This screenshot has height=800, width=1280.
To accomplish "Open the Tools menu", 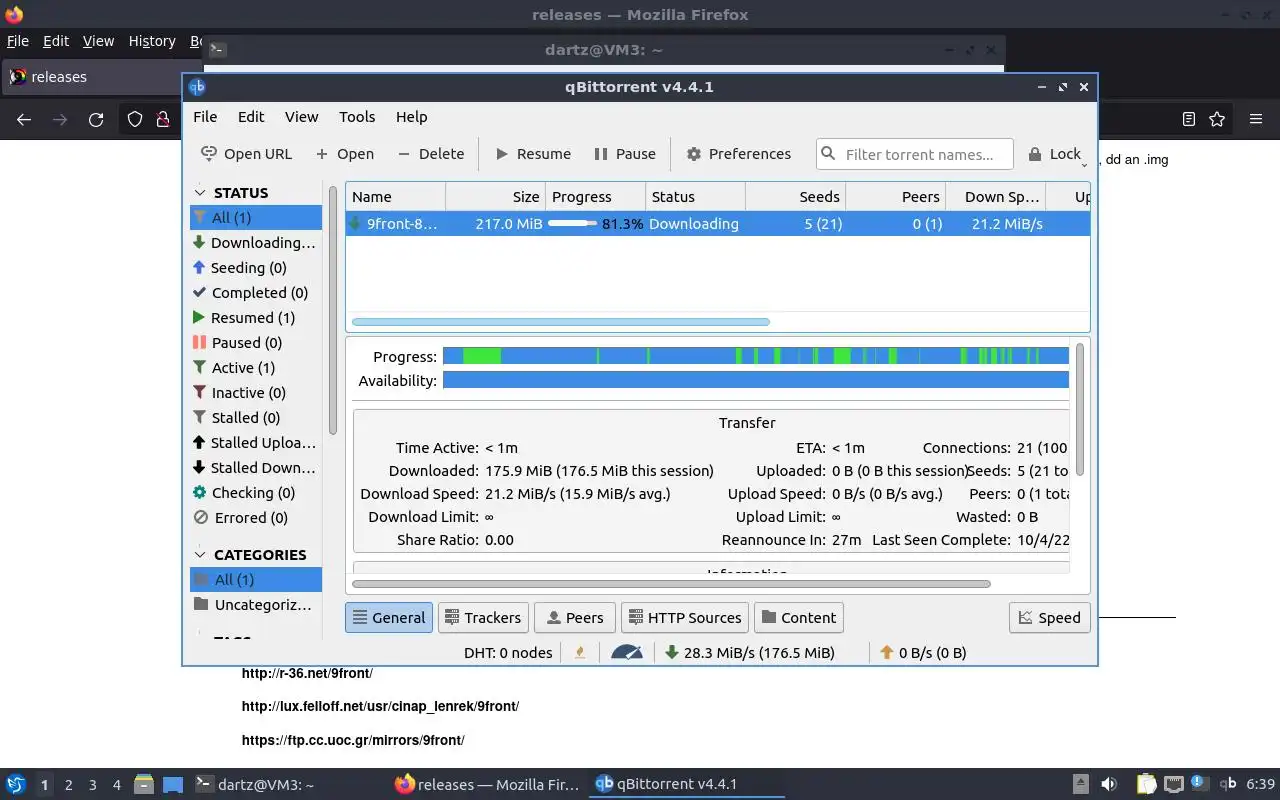I will coord(357,117).
